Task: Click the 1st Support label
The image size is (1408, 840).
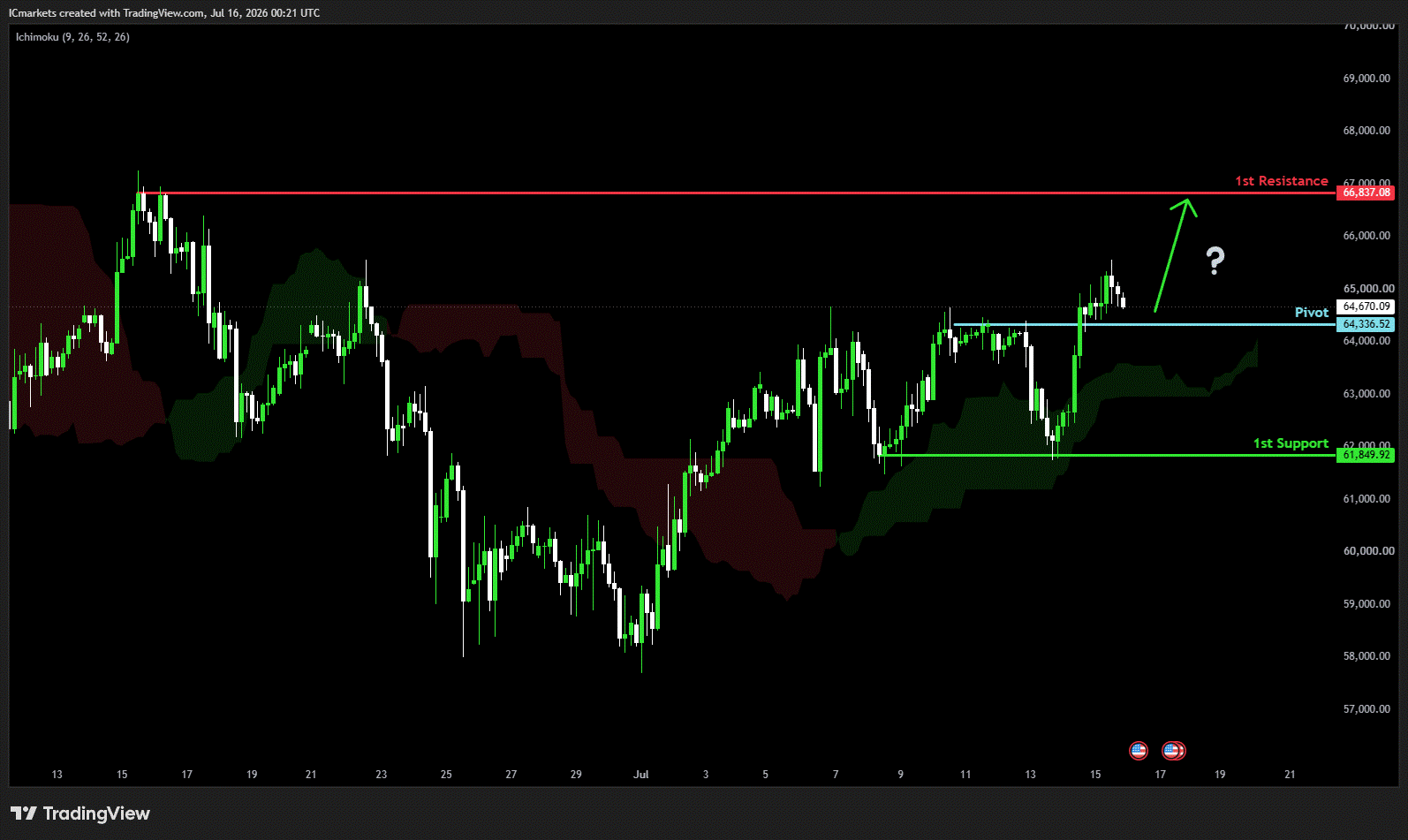Action: click(x=1291, y=443)
